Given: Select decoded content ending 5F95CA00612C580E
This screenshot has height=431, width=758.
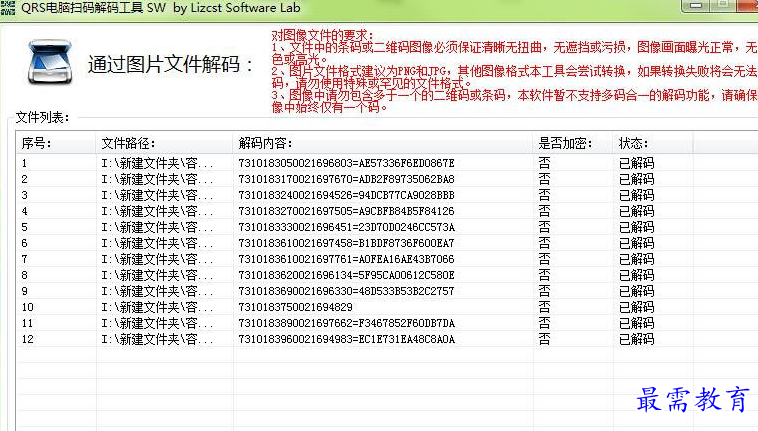Looking at the screenshot, I should 346,275.
